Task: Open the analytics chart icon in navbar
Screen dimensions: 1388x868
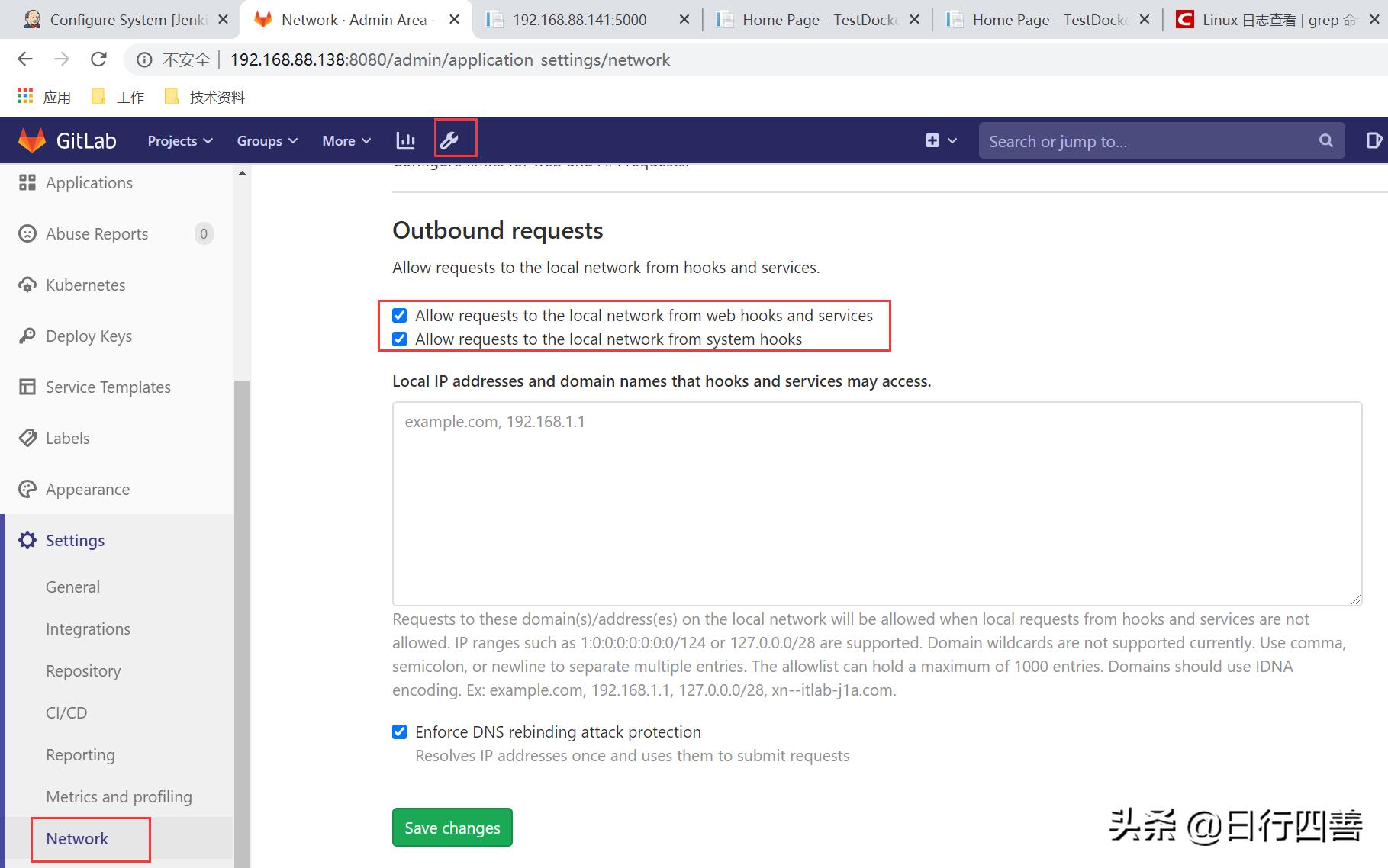Action: point(406,140)
